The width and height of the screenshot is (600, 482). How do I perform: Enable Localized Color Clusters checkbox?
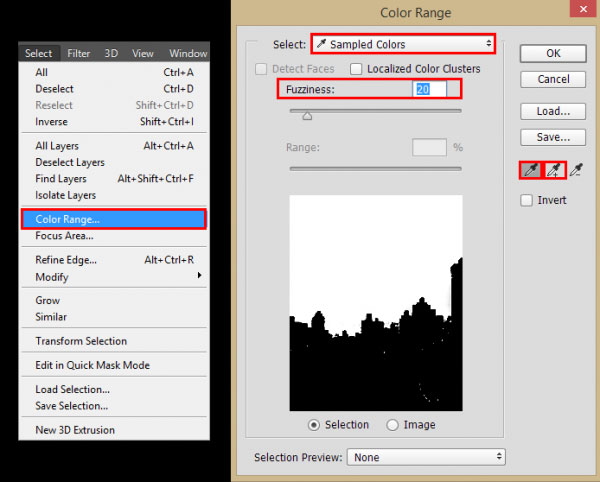356,69
